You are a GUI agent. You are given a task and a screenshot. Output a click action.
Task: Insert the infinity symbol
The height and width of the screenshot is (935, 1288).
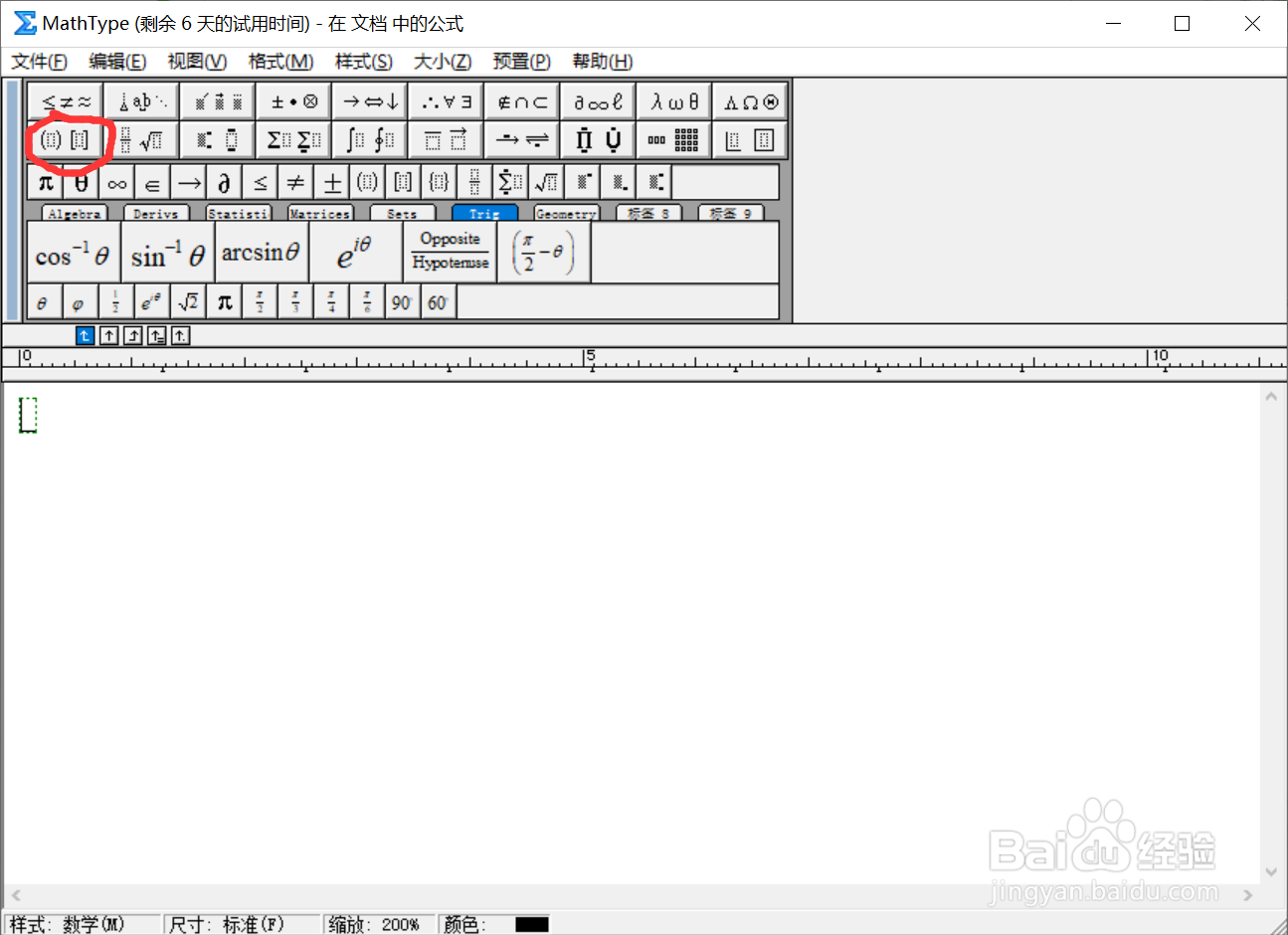click(117, 183)
